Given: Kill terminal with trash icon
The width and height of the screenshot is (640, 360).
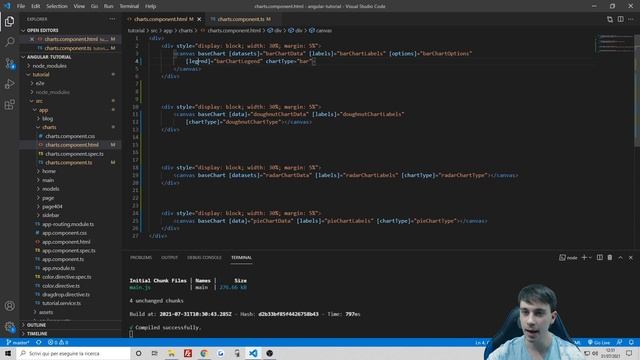Looking at the screenshot, I should click(610, 258).
